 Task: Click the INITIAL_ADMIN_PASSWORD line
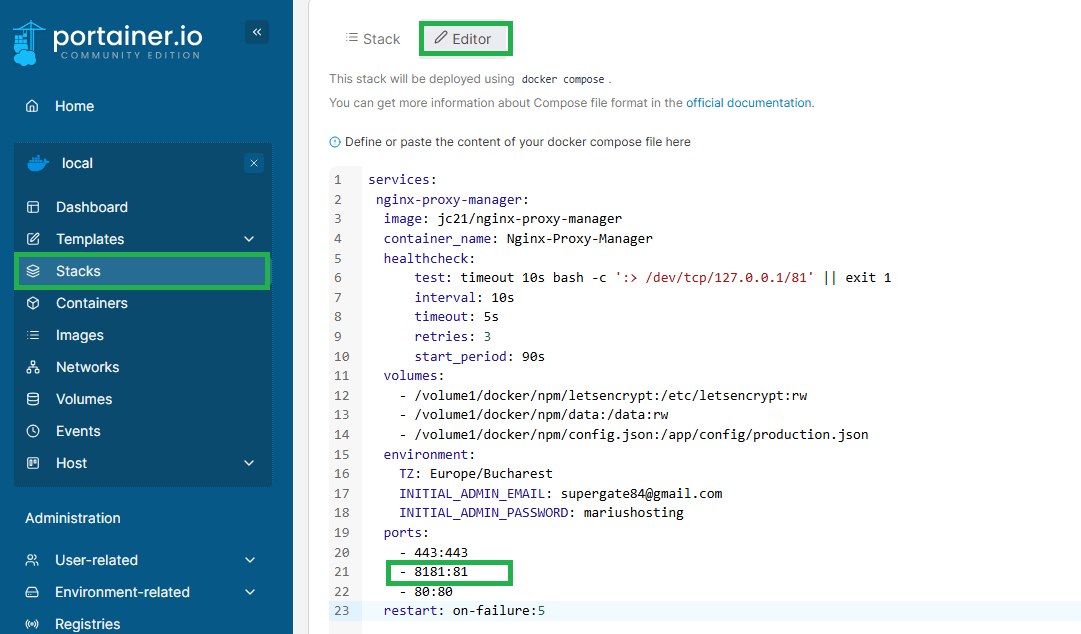click(x=541, y=513)
